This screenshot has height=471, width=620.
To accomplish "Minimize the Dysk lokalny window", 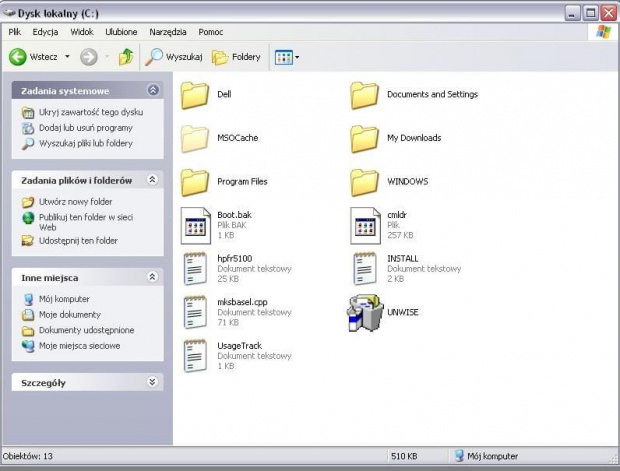I will (x=572, y=13).
